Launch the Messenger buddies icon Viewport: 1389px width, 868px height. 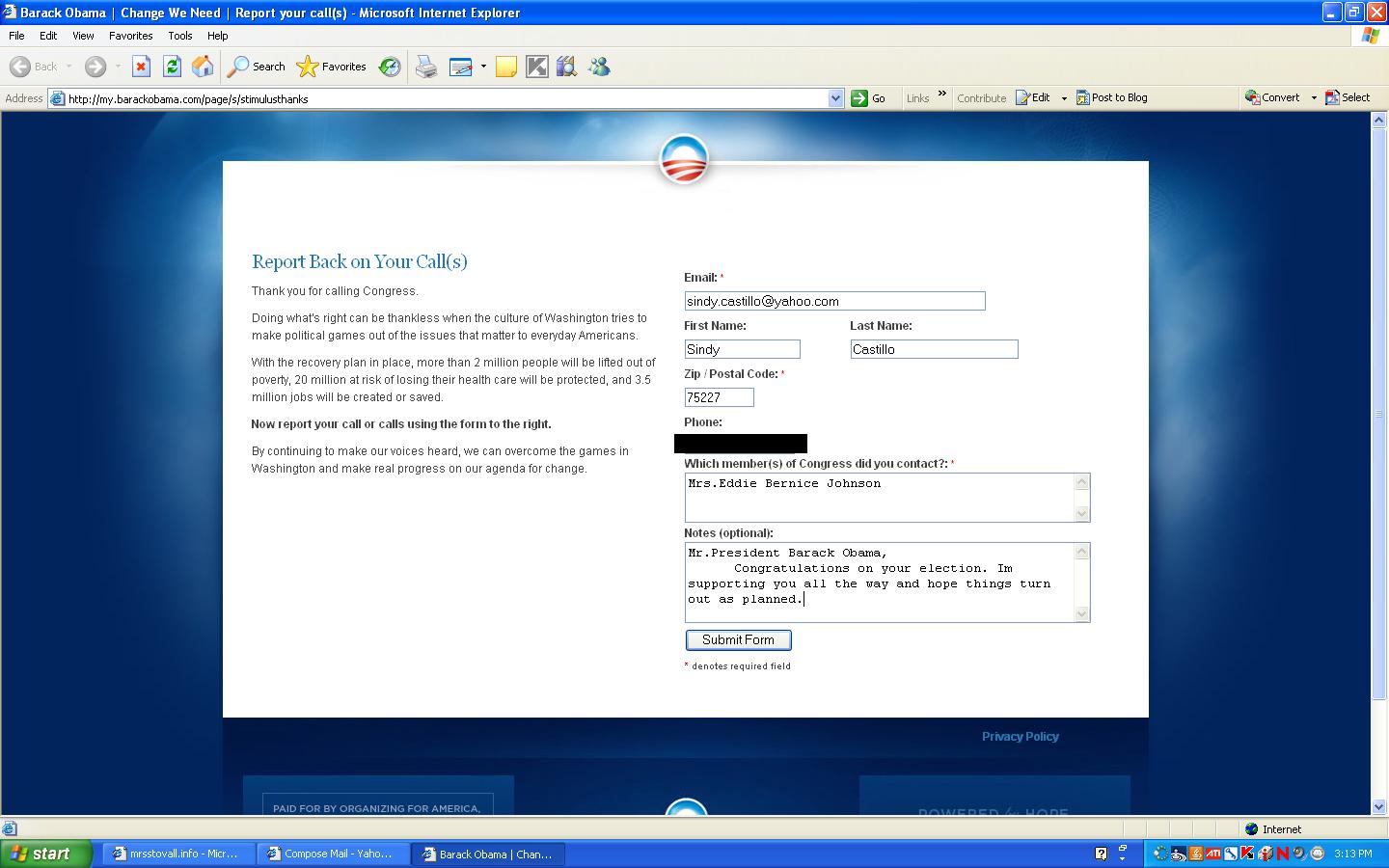(x=599, y=67)
